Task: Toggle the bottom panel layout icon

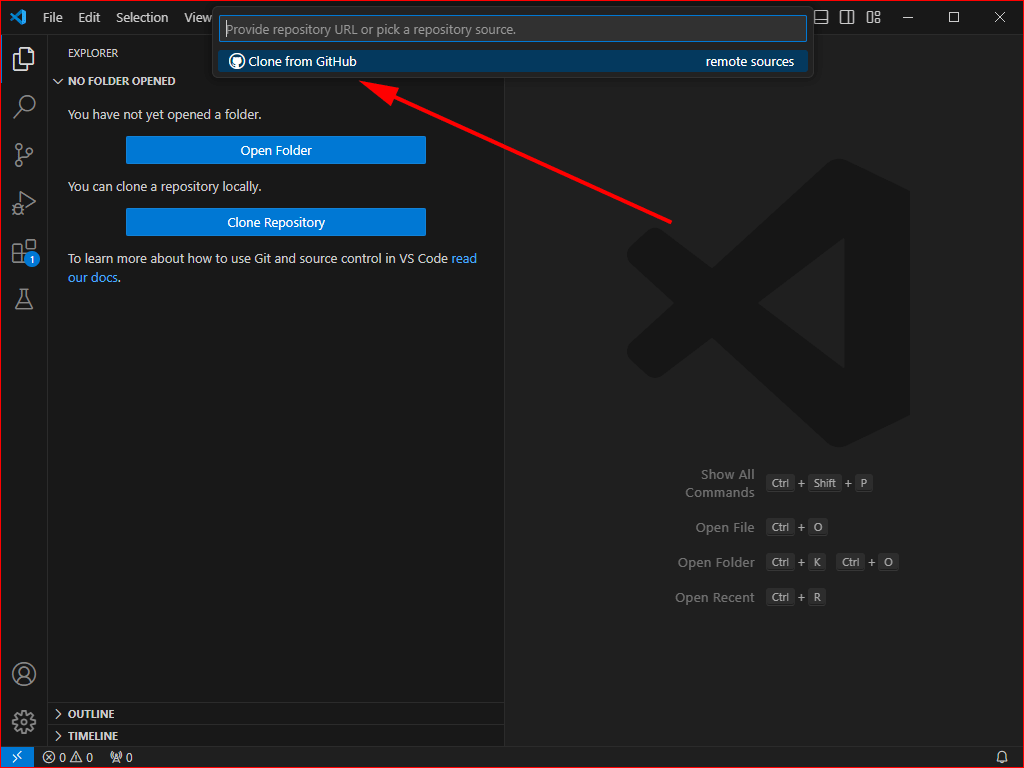Action: point(821,18)
